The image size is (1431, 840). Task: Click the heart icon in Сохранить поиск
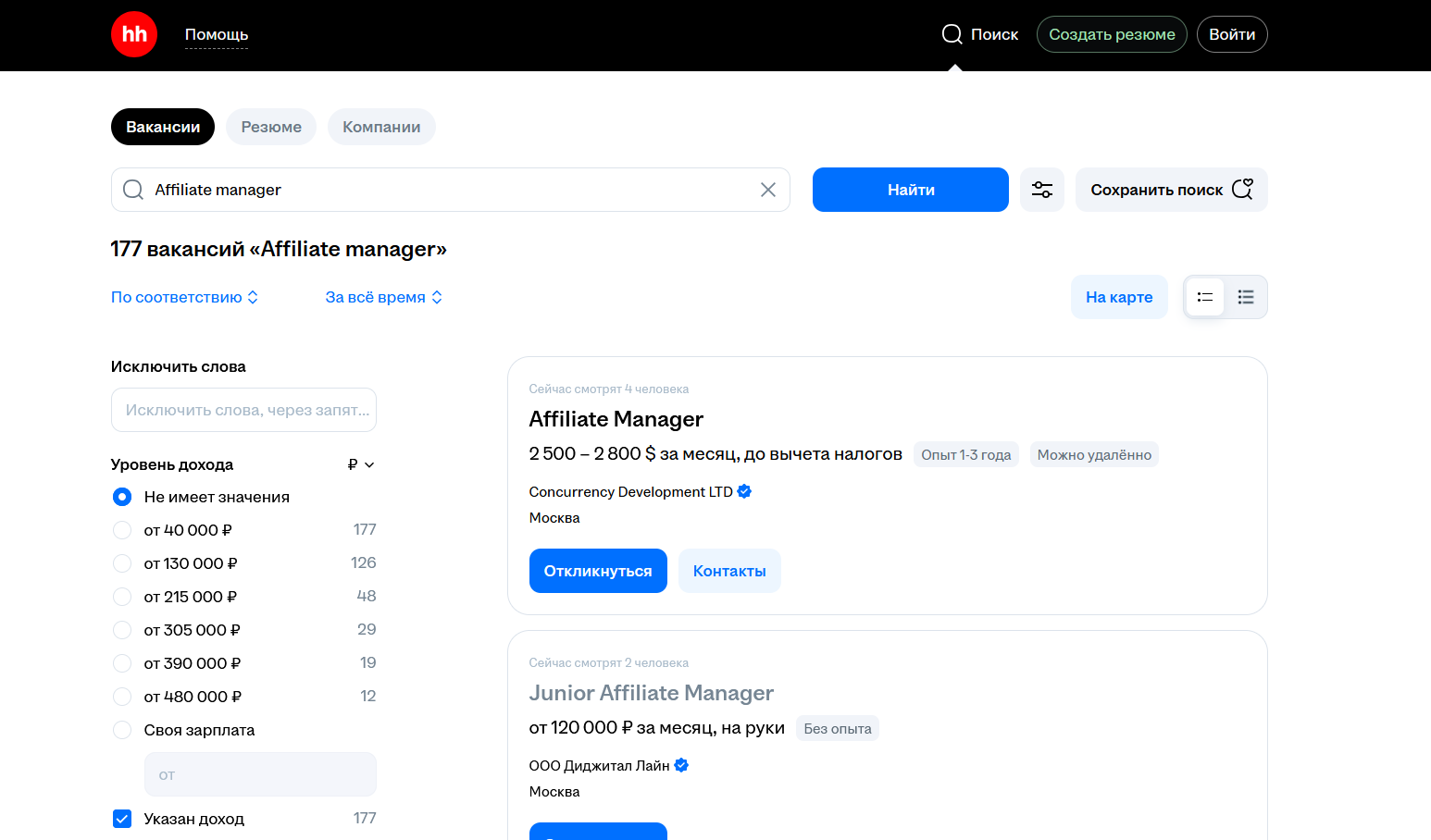point(1243,189)
